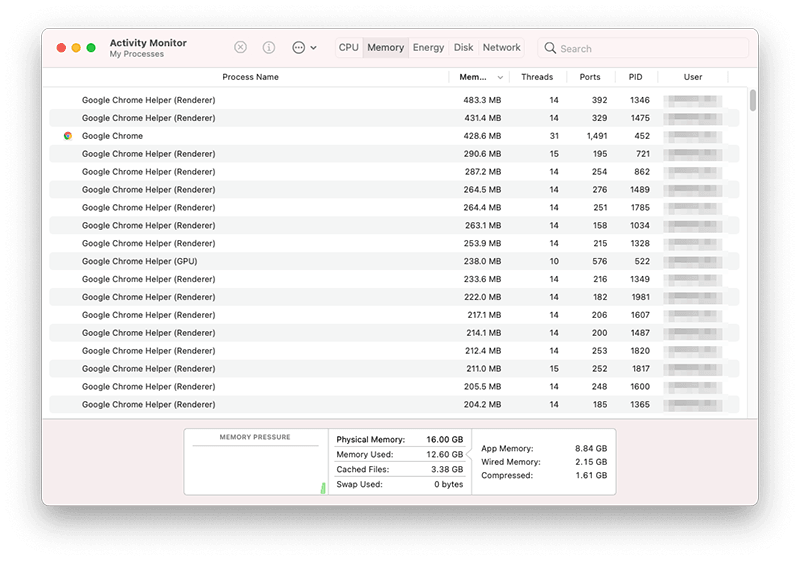The width and height of the screenshot is (800, 561).
Task: Sort by PID column header
Action: [x=636, y=77]
